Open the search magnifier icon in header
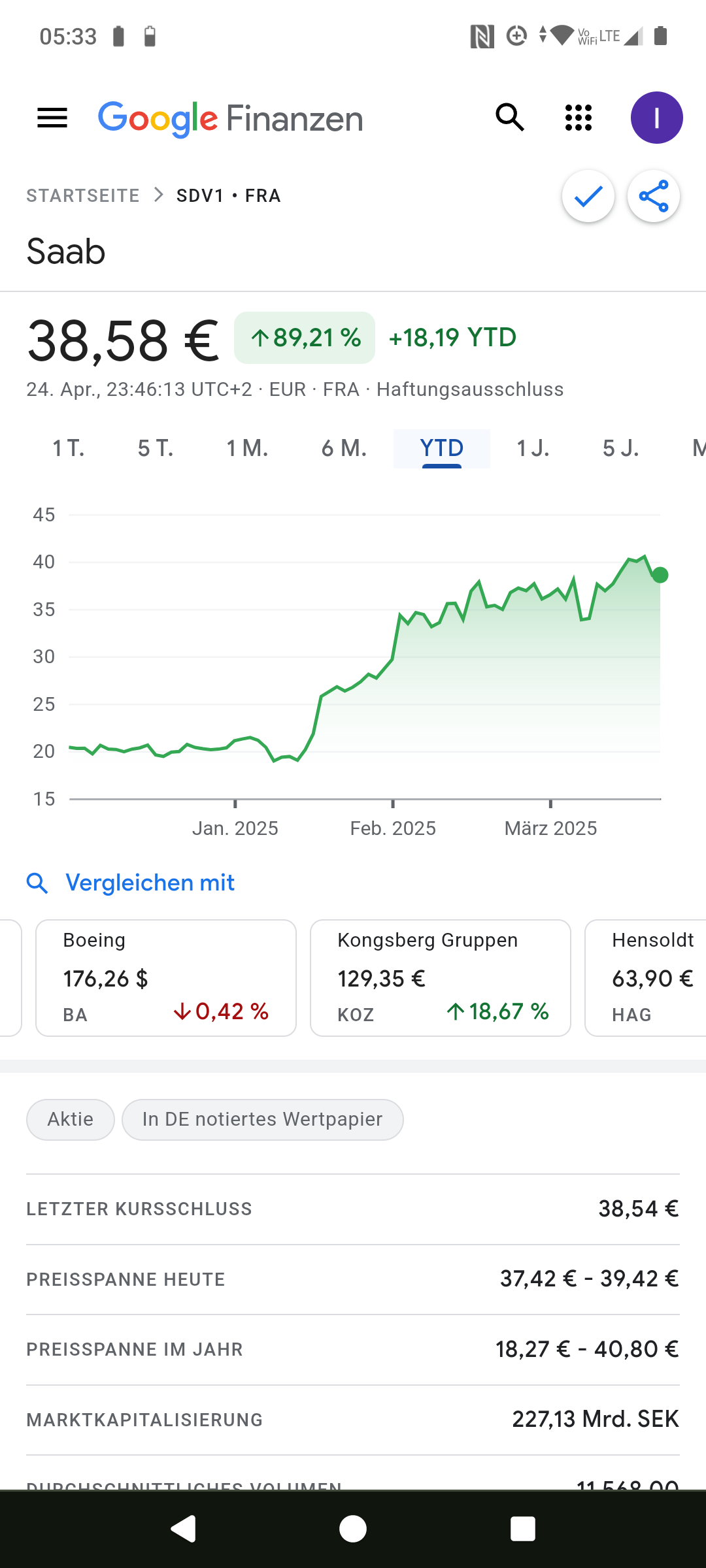The image size is (706, 1568). click(510, 118)
